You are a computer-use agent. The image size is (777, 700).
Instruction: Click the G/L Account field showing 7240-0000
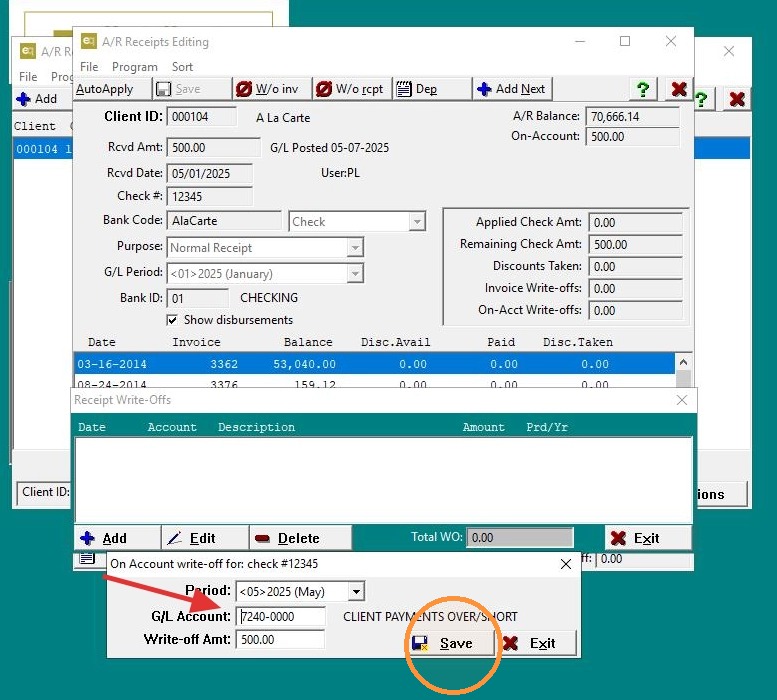280,617
